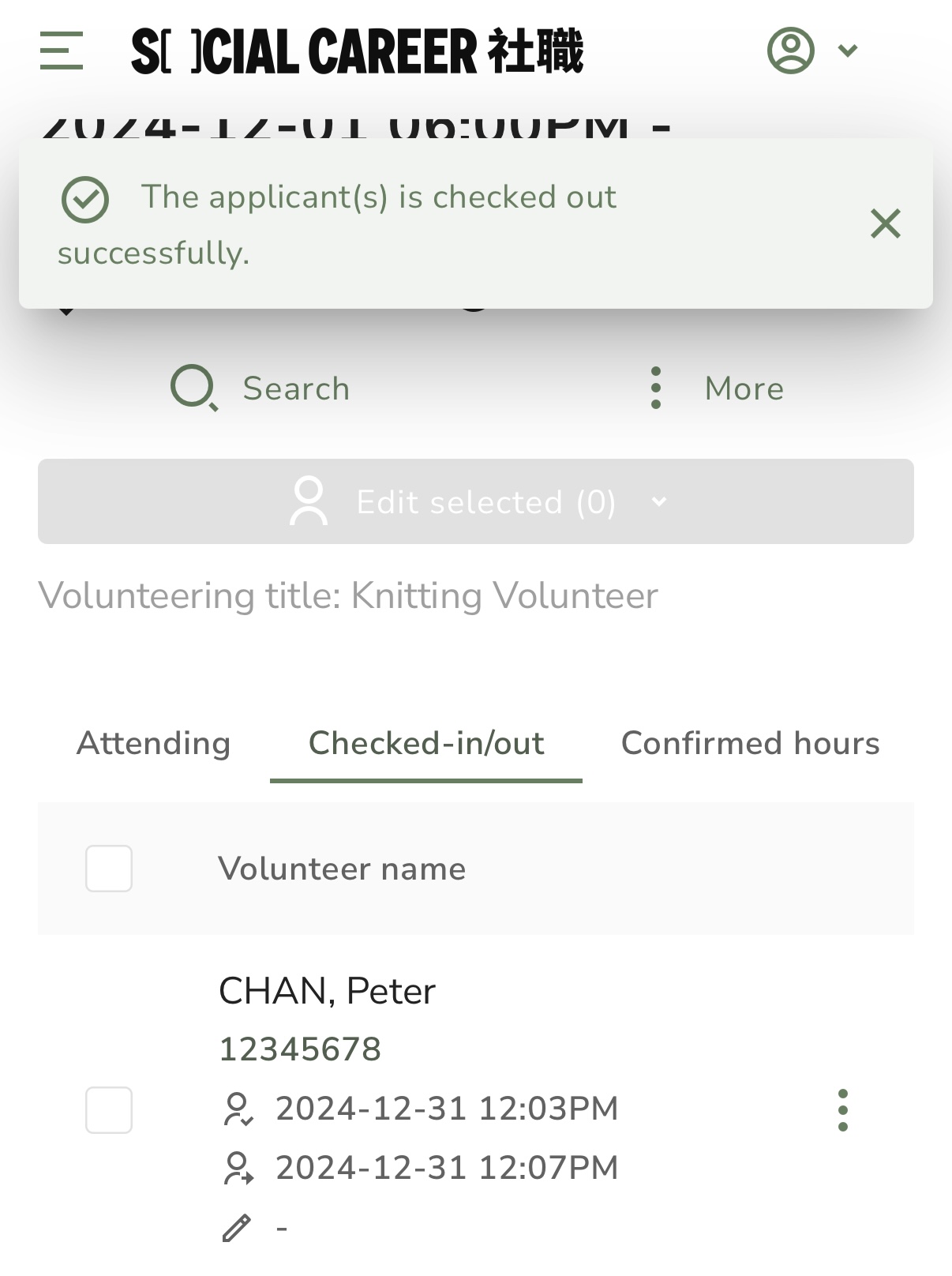Click the person icon in Edit selected
This screenshot has height=1276, width=952.
309,501
